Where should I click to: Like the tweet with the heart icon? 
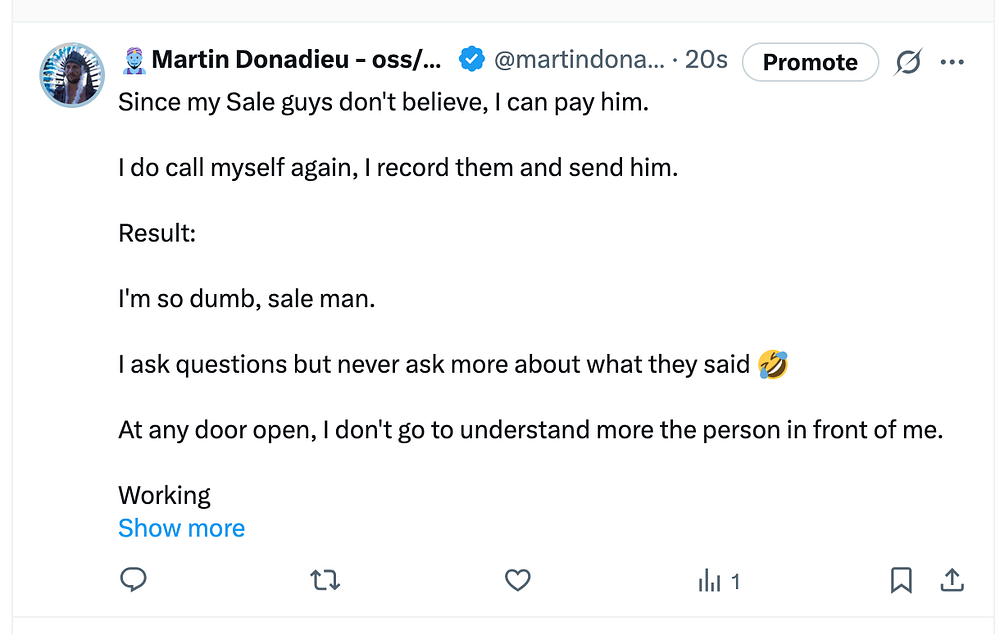coord(517,580)
